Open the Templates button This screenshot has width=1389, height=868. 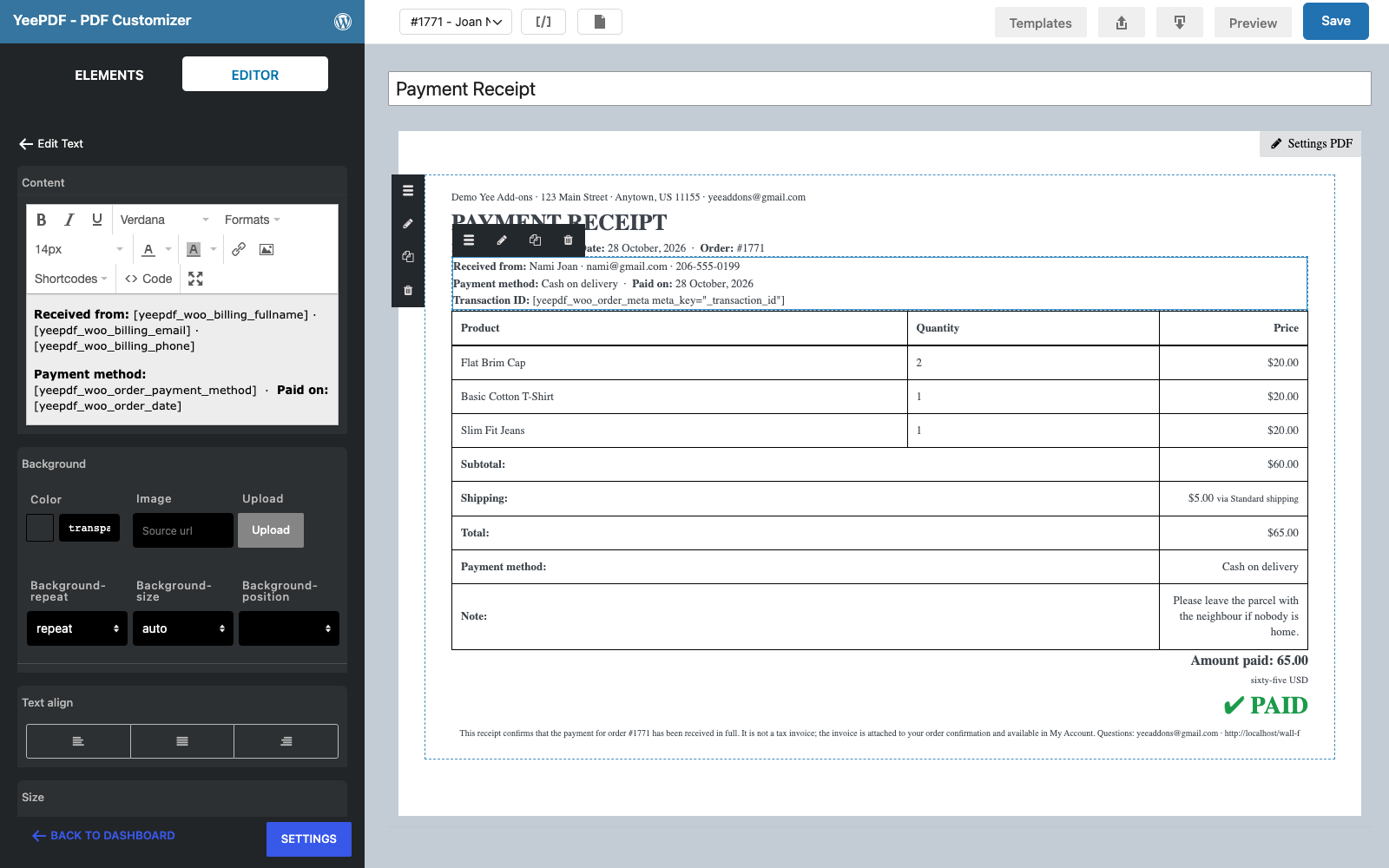(1040, 23)
